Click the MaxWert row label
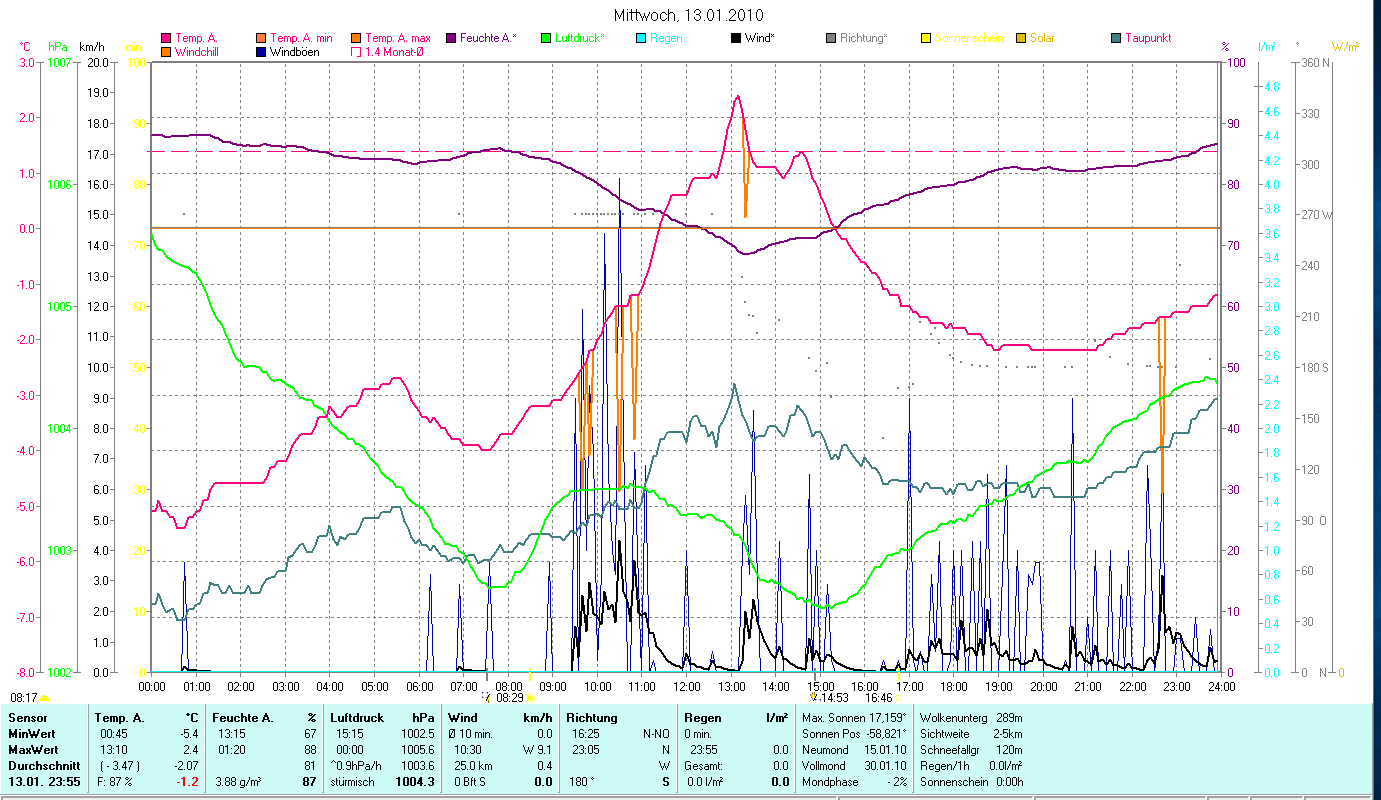Image resolution: width=1381 pixels, height=800 pixels. pos(33,750)
